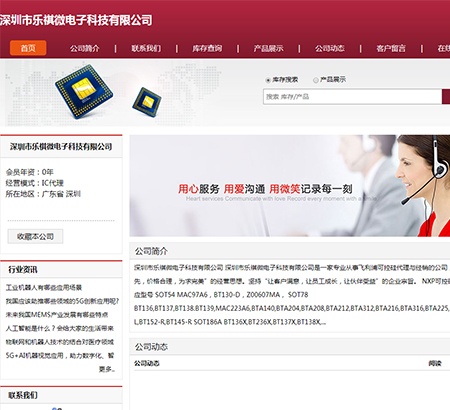Viewport: 450px width, 410px height.
Task: Open 客户留言 in the navigation bar
Action: (x=391, y=49)
